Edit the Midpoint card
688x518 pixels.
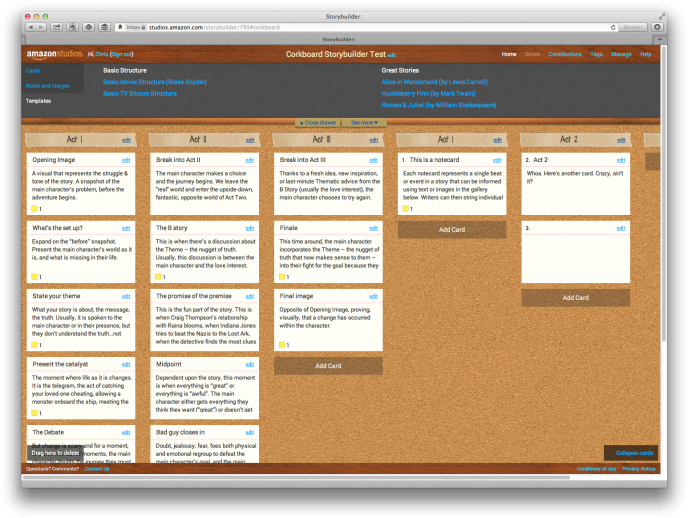tap(250, 364)
